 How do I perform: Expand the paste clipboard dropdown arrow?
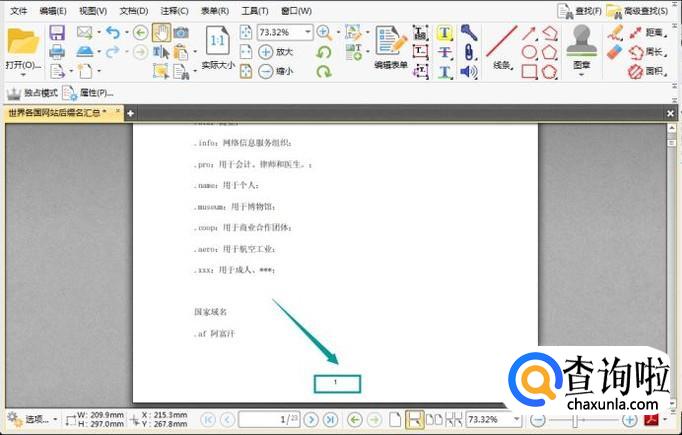tap(194, 52)
